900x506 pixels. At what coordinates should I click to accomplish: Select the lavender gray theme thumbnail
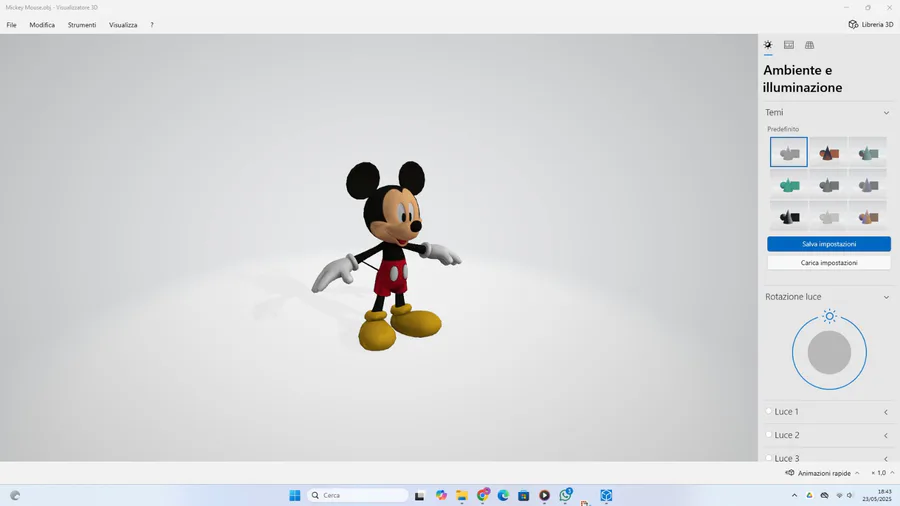point(868,184)
